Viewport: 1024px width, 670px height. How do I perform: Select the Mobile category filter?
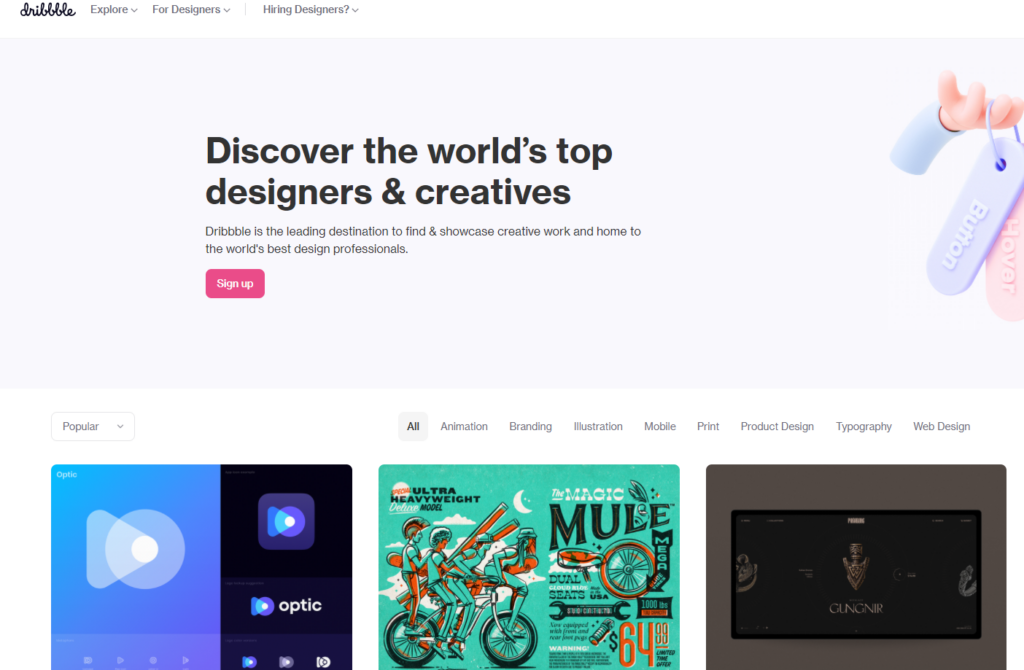click(660, 426)
